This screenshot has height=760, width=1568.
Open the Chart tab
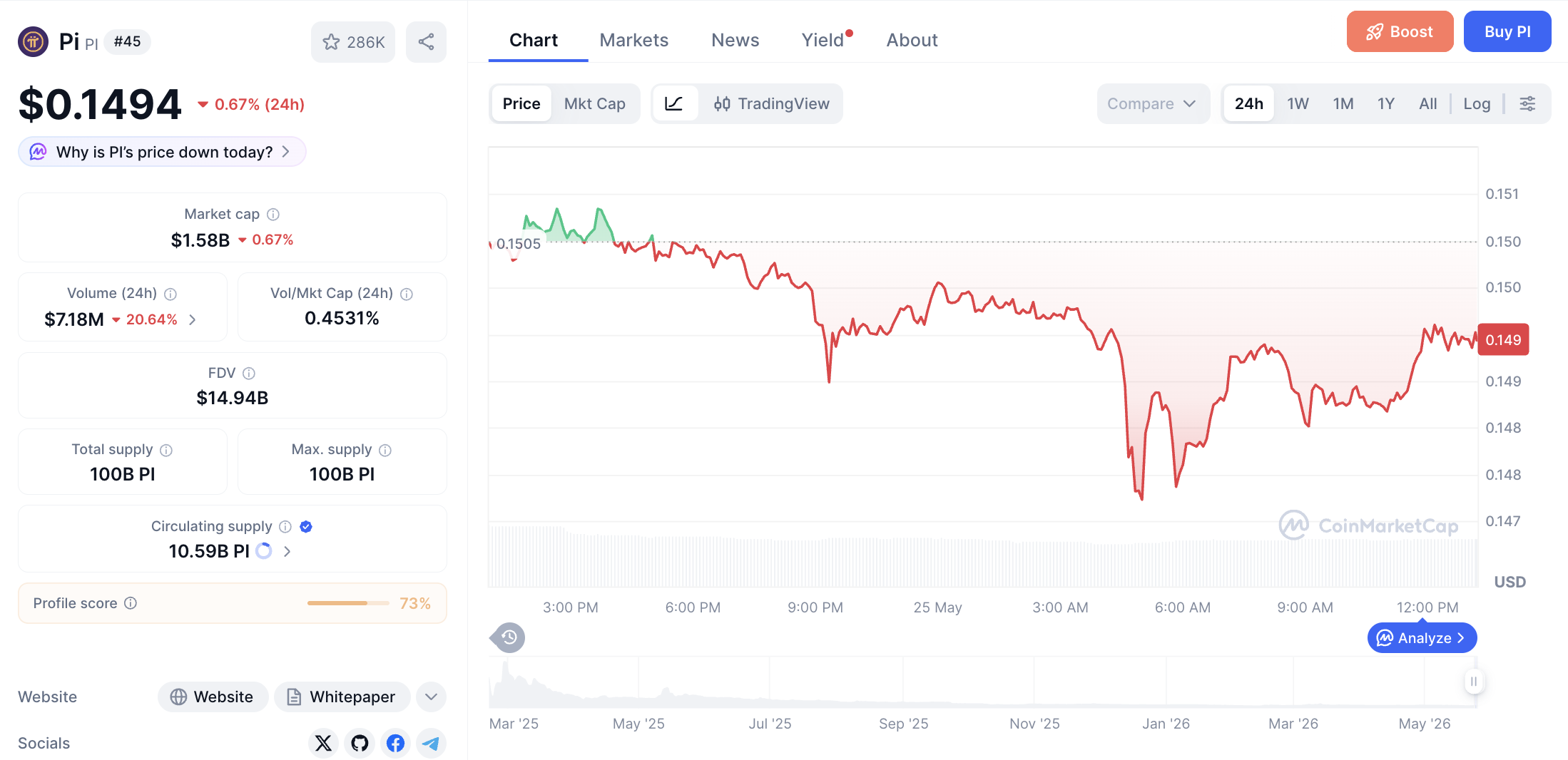tap(534, 41)
